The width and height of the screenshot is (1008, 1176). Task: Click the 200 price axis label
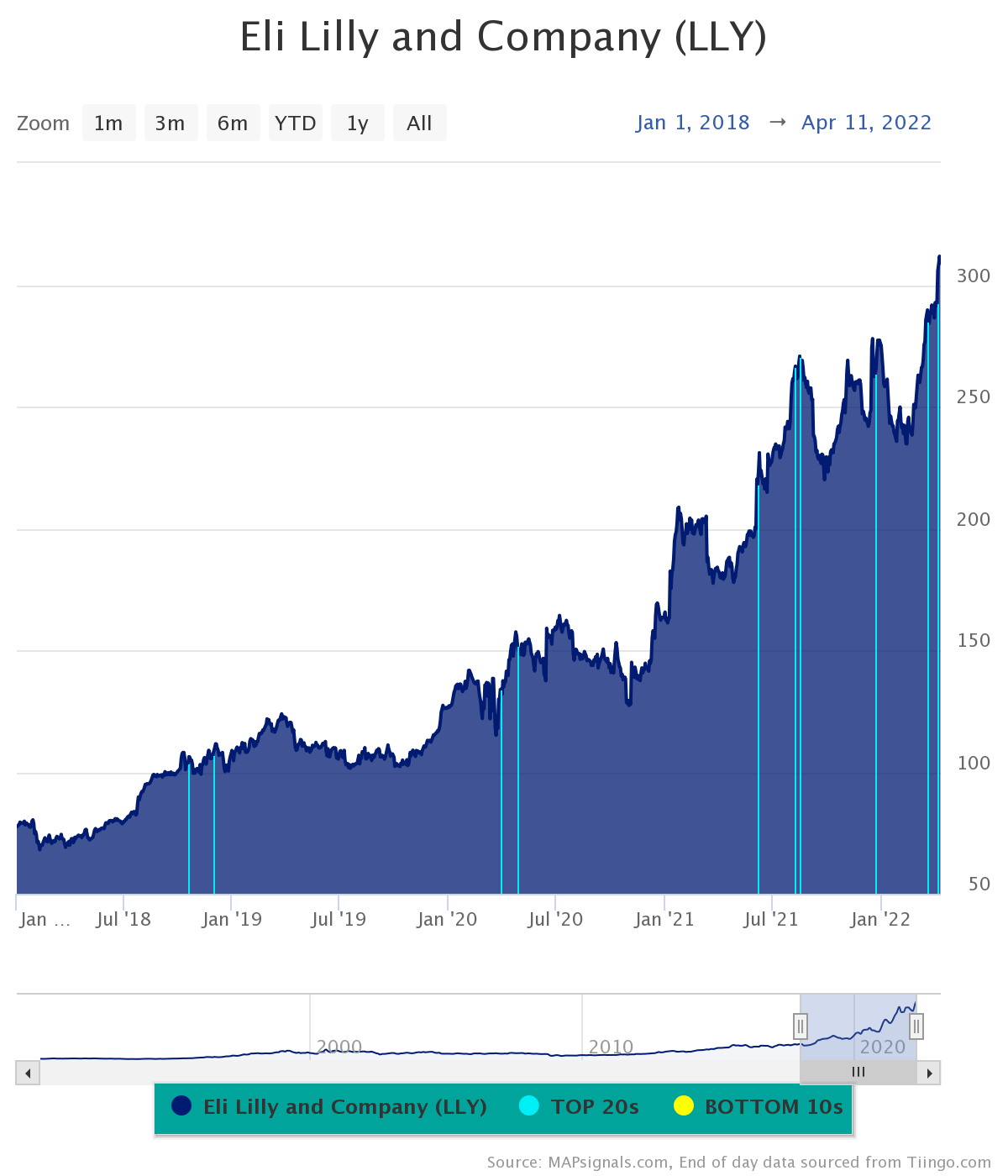coord(974,519)
